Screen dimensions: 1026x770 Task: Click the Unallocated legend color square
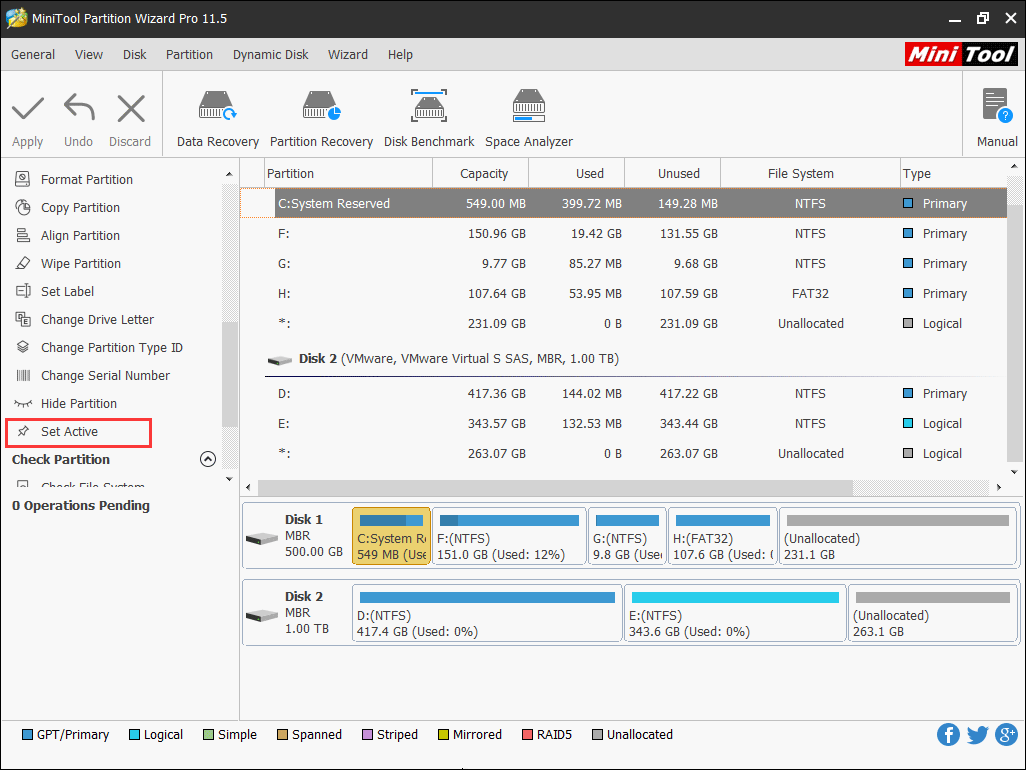[597, 735]
